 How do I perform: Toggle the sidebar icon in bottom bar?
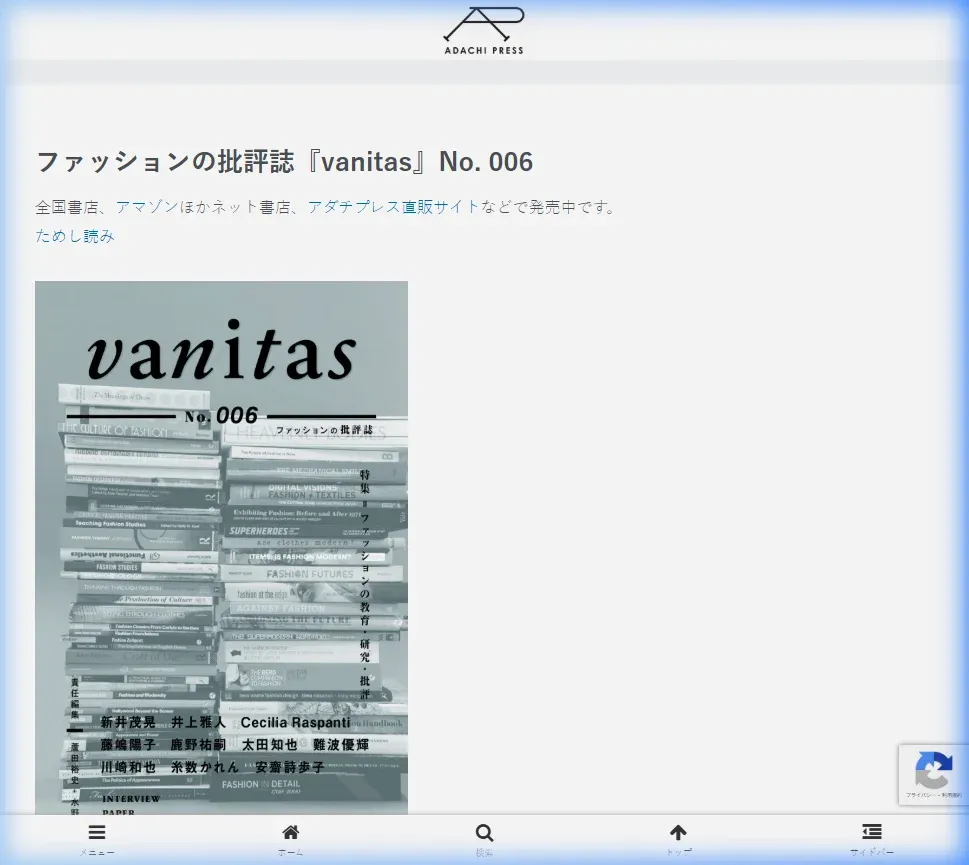[872, 832]
